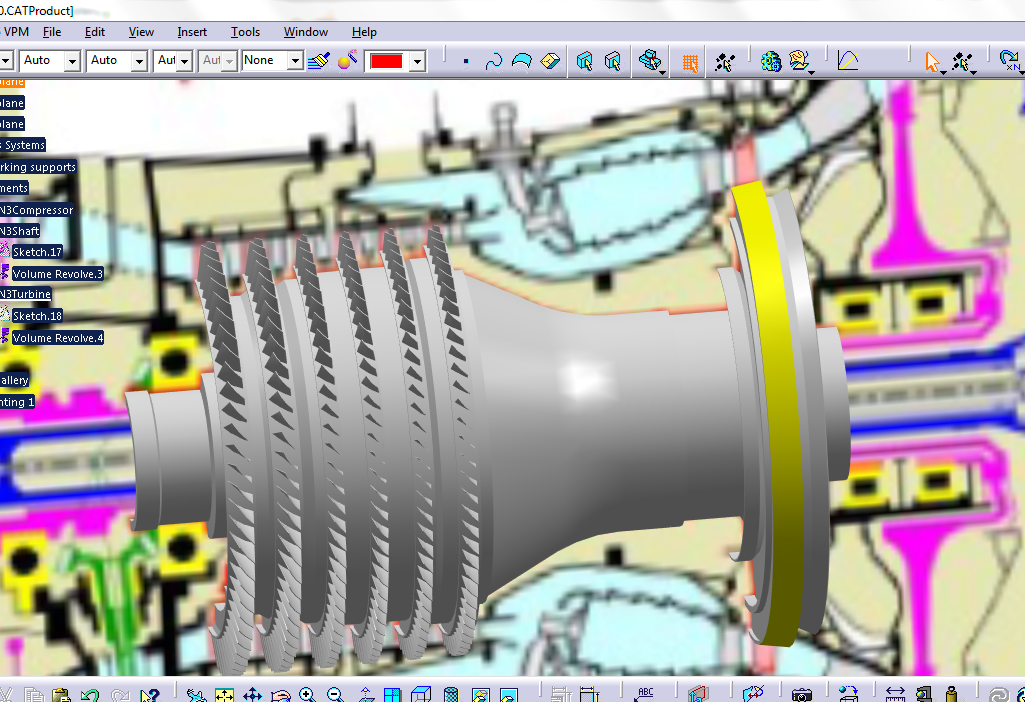Select the Pan view tool
Image resolution: width=1025 pixels, height=702 pixels.
click(x=252, y=695)
